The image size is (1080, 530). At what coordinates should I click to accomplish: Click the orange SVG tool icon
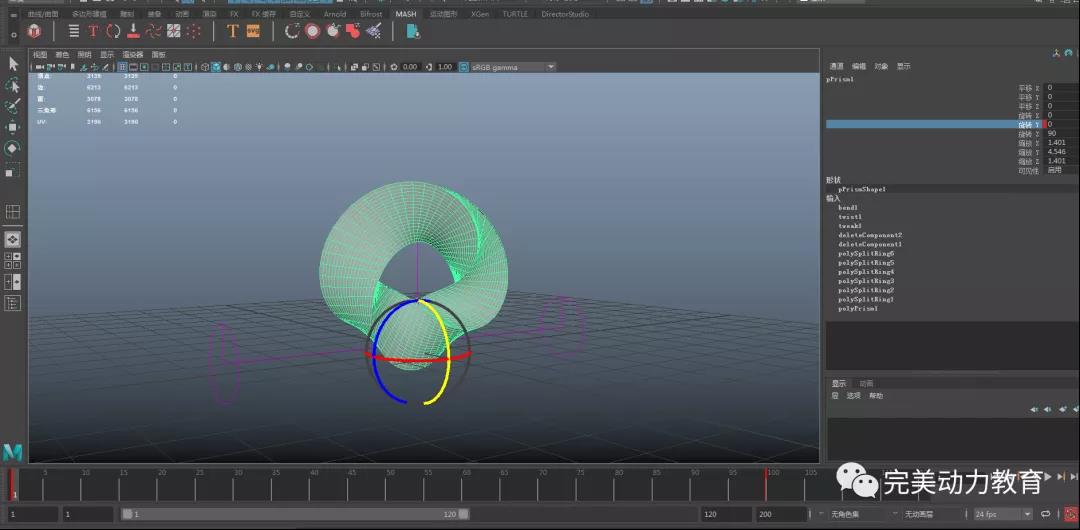[x=253, y=31]
